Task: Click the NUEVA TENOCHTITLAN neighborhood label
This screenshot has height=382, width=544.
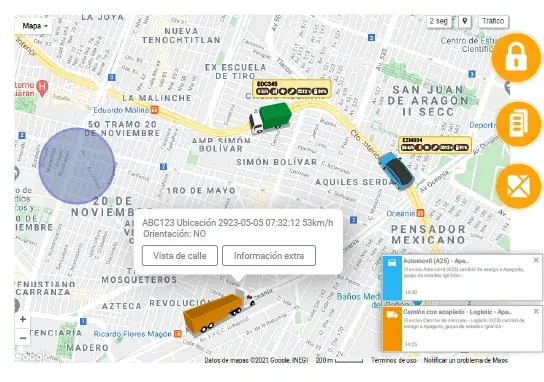Action: 181,36
